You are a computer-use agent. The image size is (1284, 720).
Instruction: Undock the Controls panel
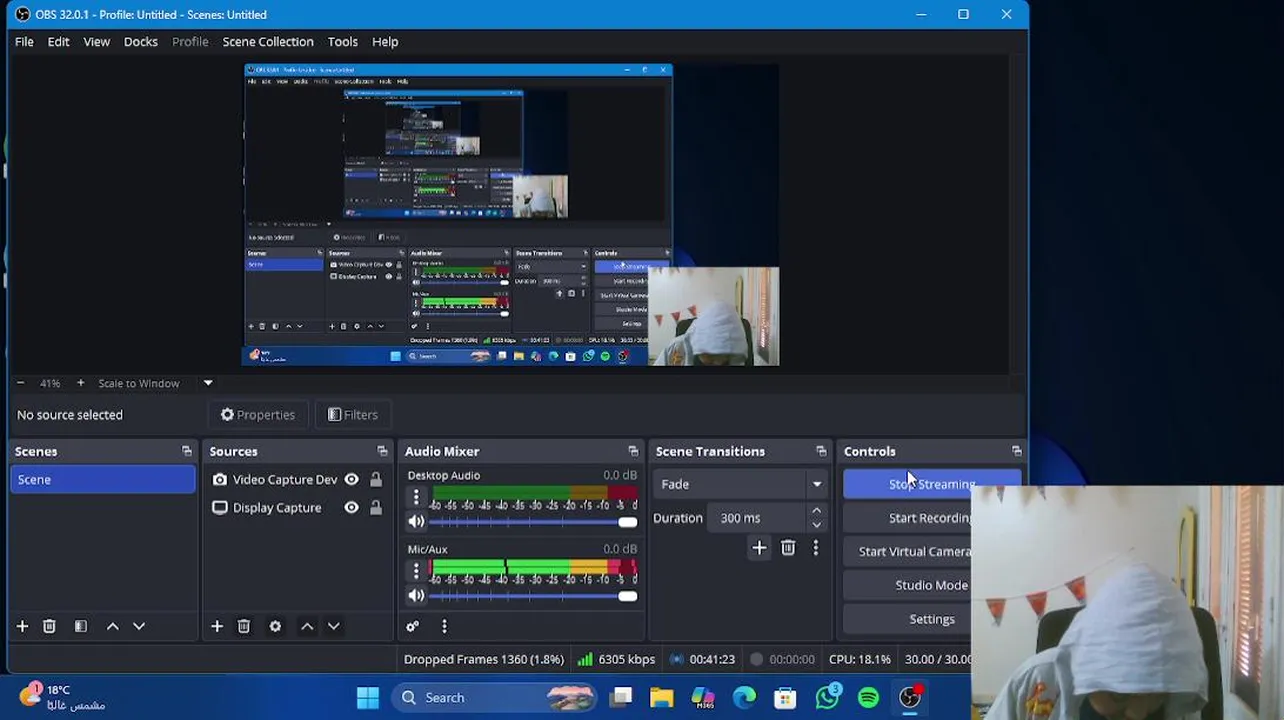(1016, 451)
